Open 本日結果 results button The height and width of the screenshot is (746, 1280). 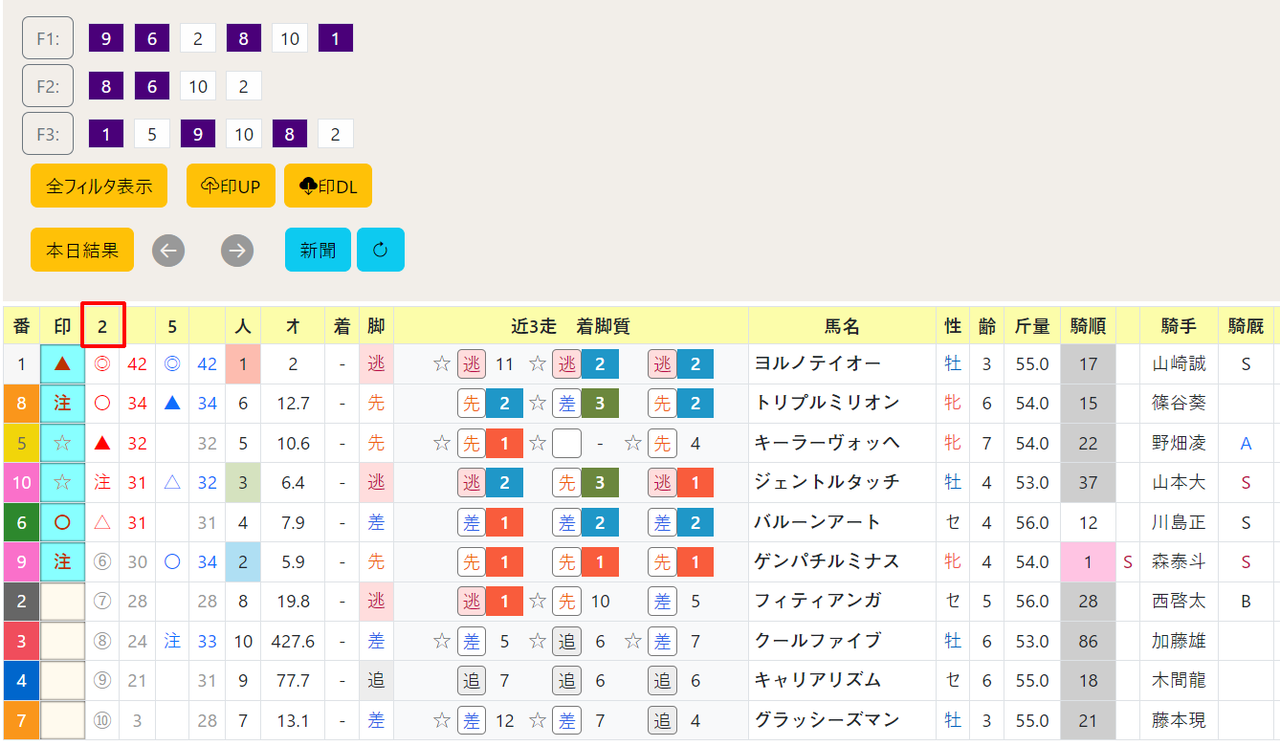pyautogui.click(x=82, y=250)
